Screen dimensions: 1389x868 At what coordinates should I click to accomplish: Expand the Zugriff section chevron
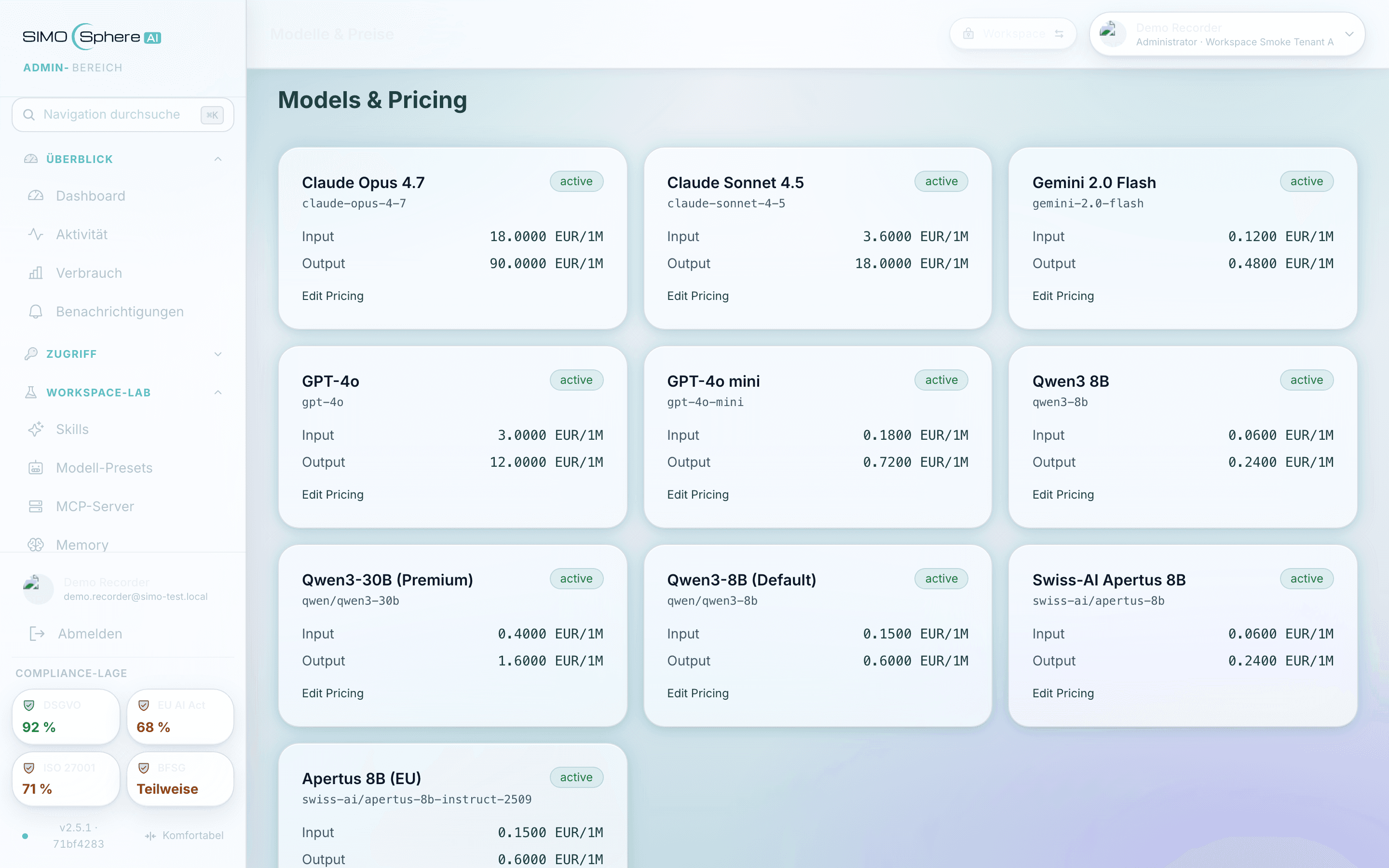click(218, 353)
